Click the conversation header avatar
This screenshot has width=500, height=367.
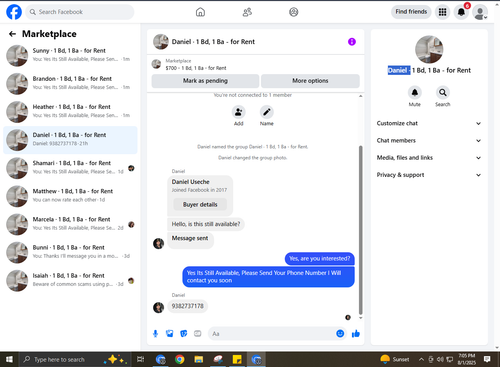coord(161,42)
